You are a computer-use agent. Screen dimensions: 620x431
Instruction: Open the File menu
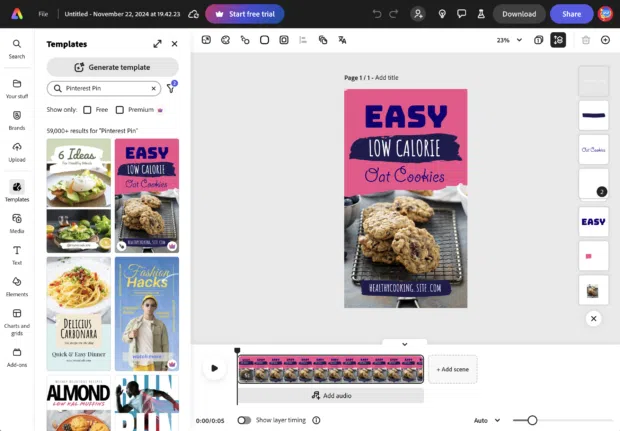coord(43,14)
